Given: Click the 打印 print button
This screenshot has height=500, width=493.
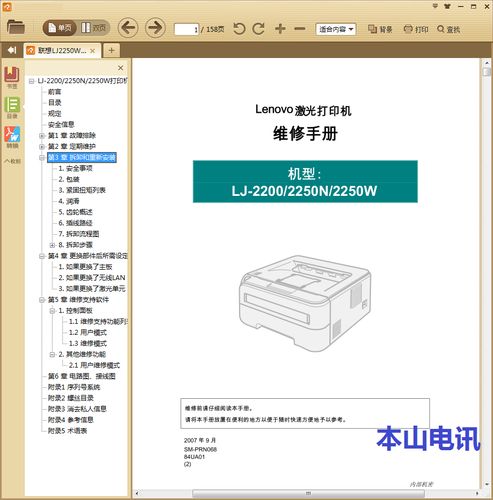Looking at the screenshot, I should (416, 29).
